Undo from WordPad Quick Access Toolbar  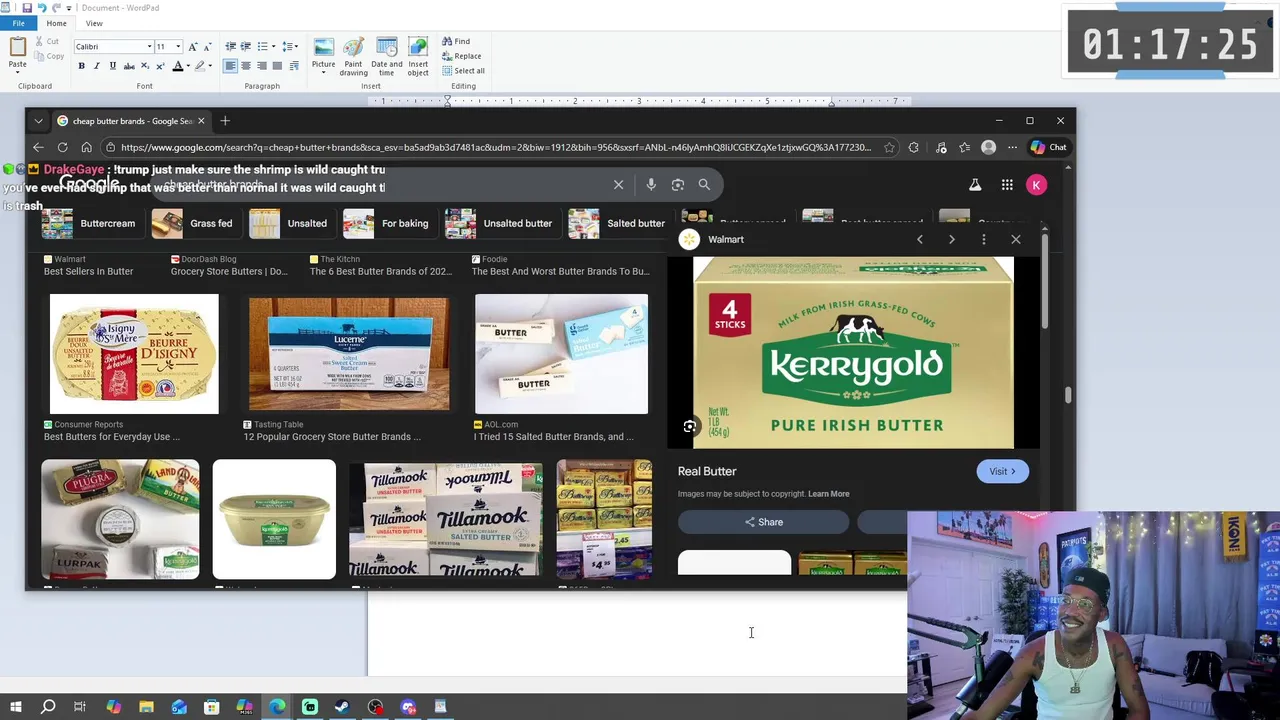coord(42,8)
